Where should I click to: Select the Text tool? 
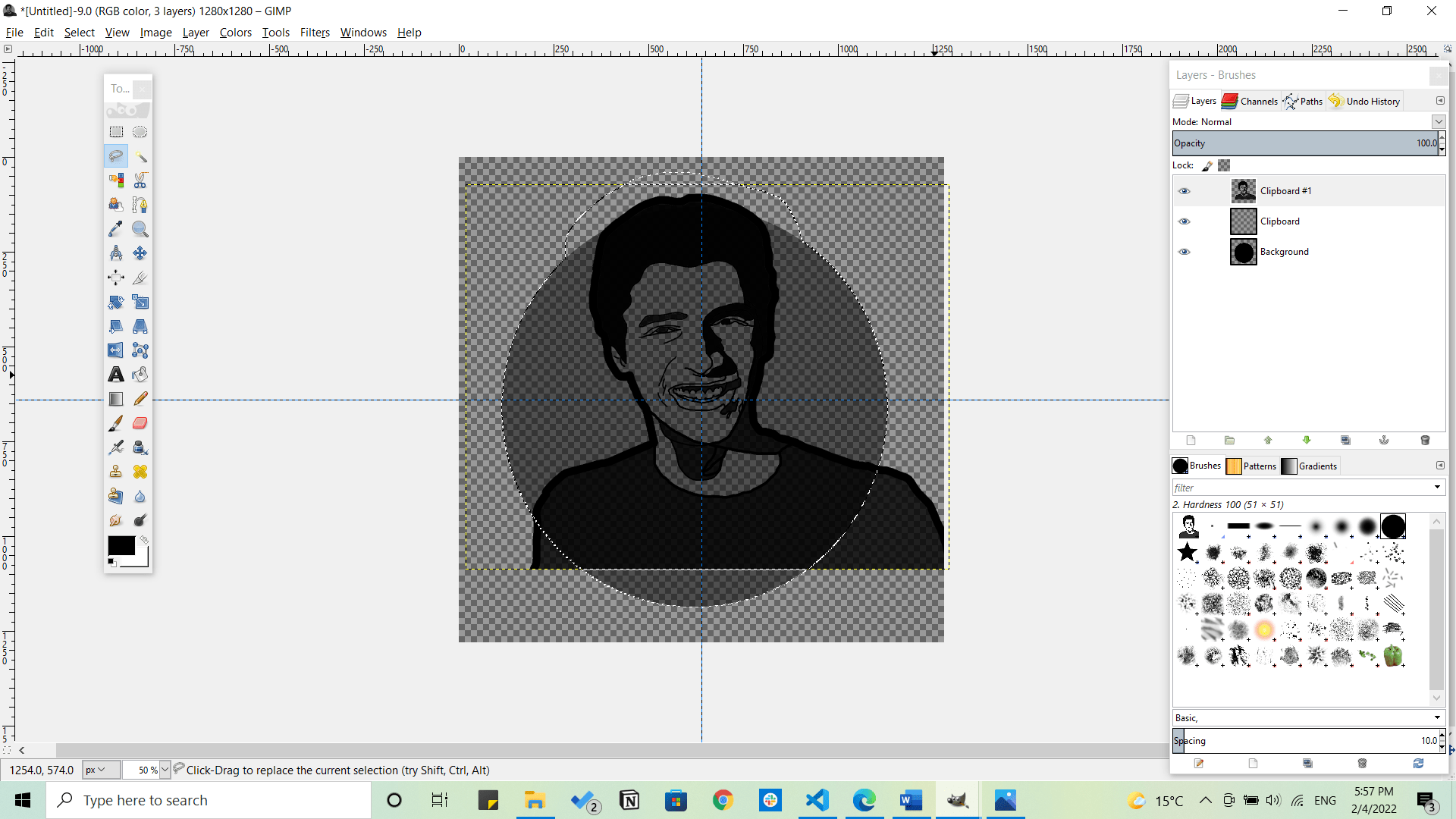116,375
